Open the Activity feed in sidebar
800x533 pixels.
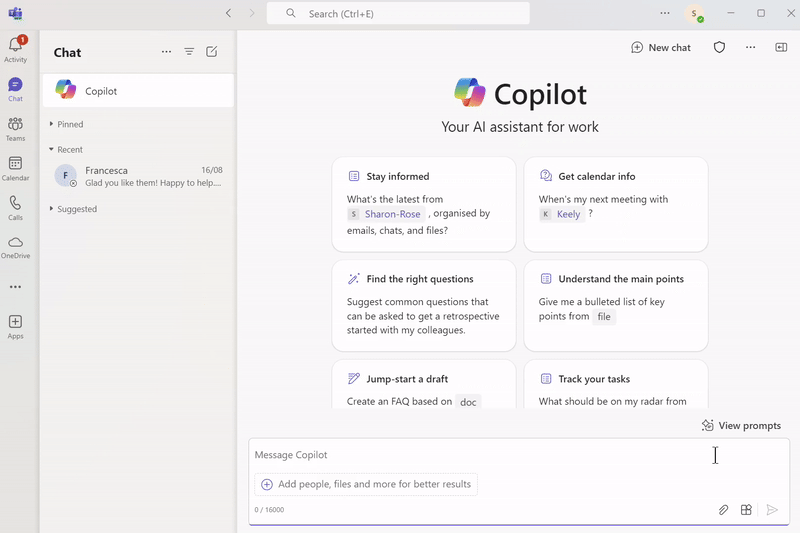[x=15, y=49]
